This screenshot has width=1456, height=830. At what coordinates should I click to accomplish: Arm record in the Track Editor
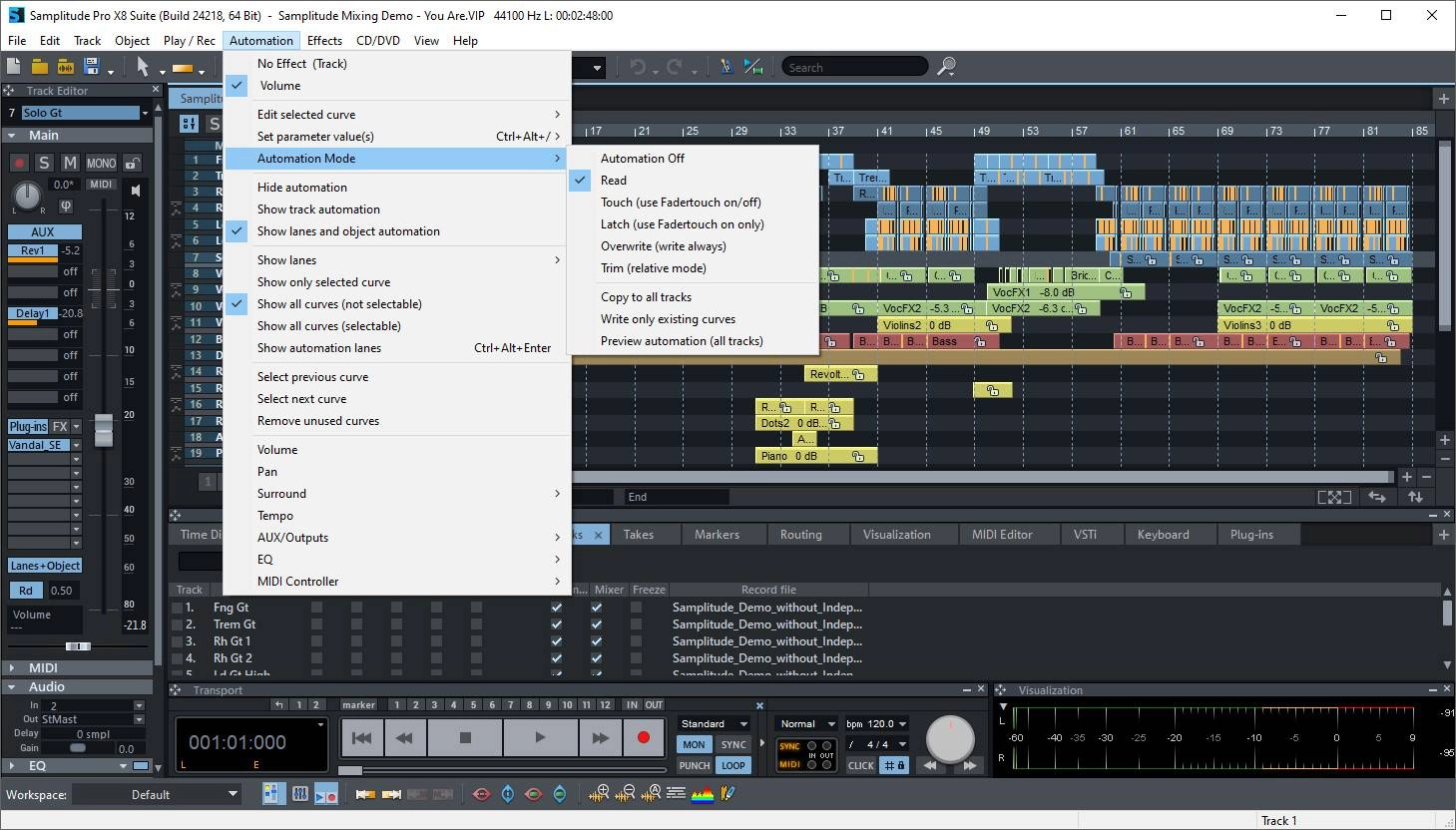19,163
